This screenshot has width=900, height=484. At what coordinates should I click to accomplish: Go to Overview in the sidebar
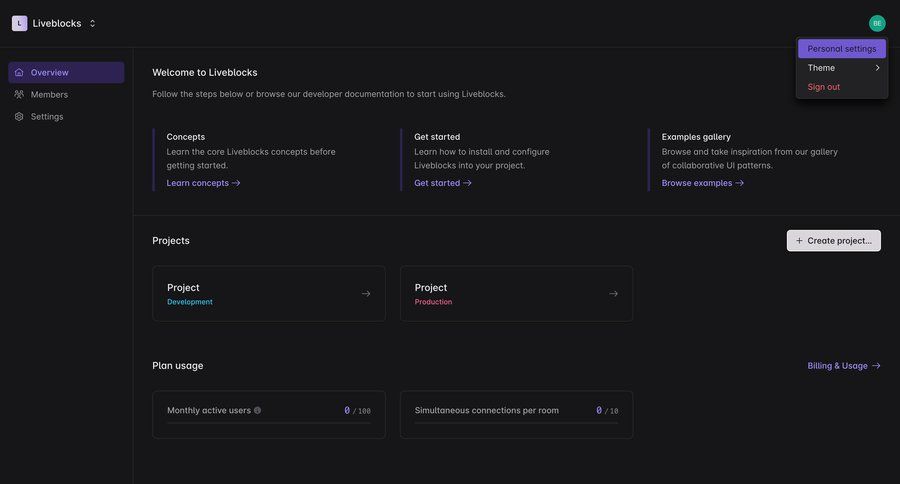(66, 72)
